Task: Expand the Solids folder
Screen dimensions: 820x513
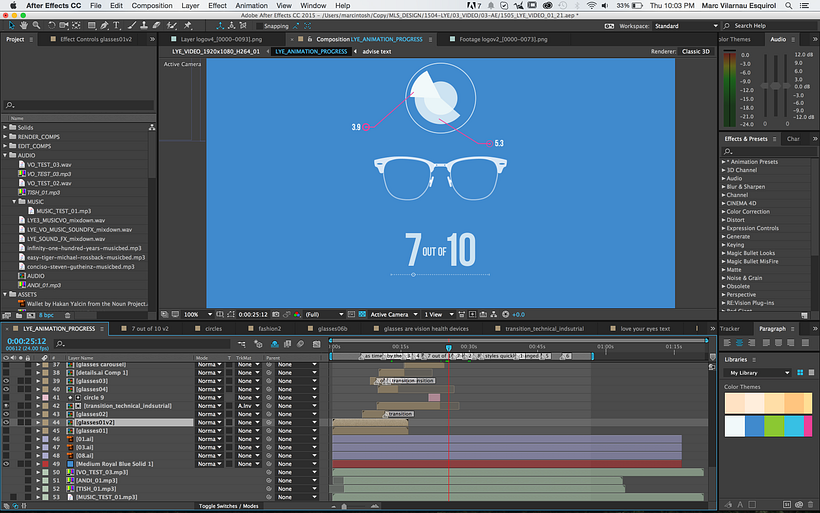Action: coord(5,127)
